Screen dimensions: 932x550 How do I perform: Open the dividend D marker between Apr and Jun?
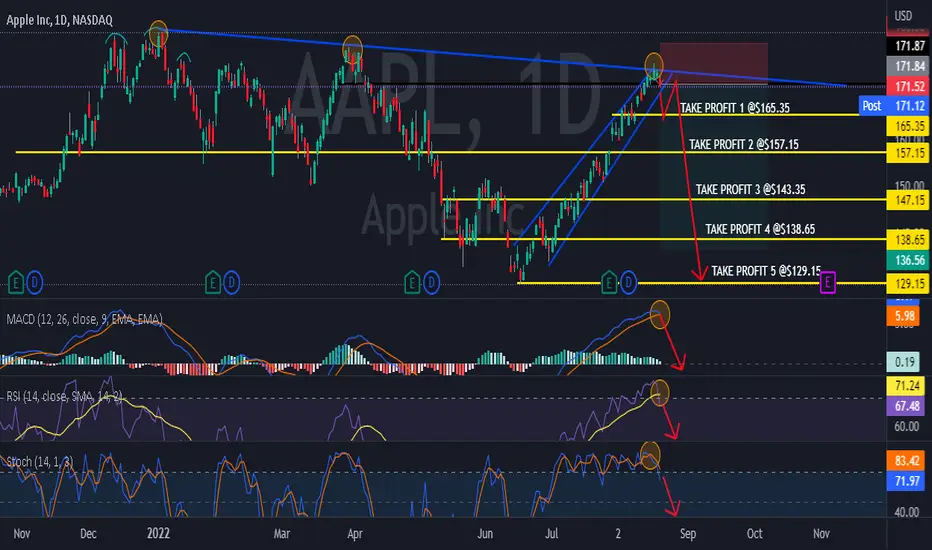(432, 282)
